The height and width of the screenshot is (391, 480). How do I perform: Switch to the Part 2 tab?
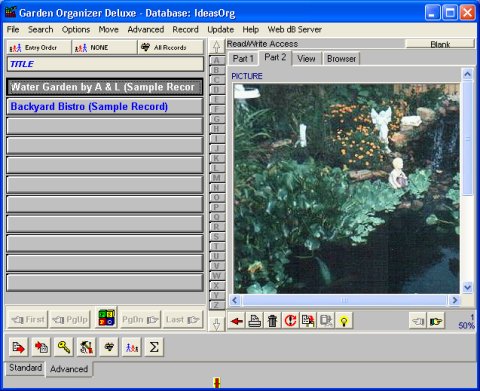point(275,58)
